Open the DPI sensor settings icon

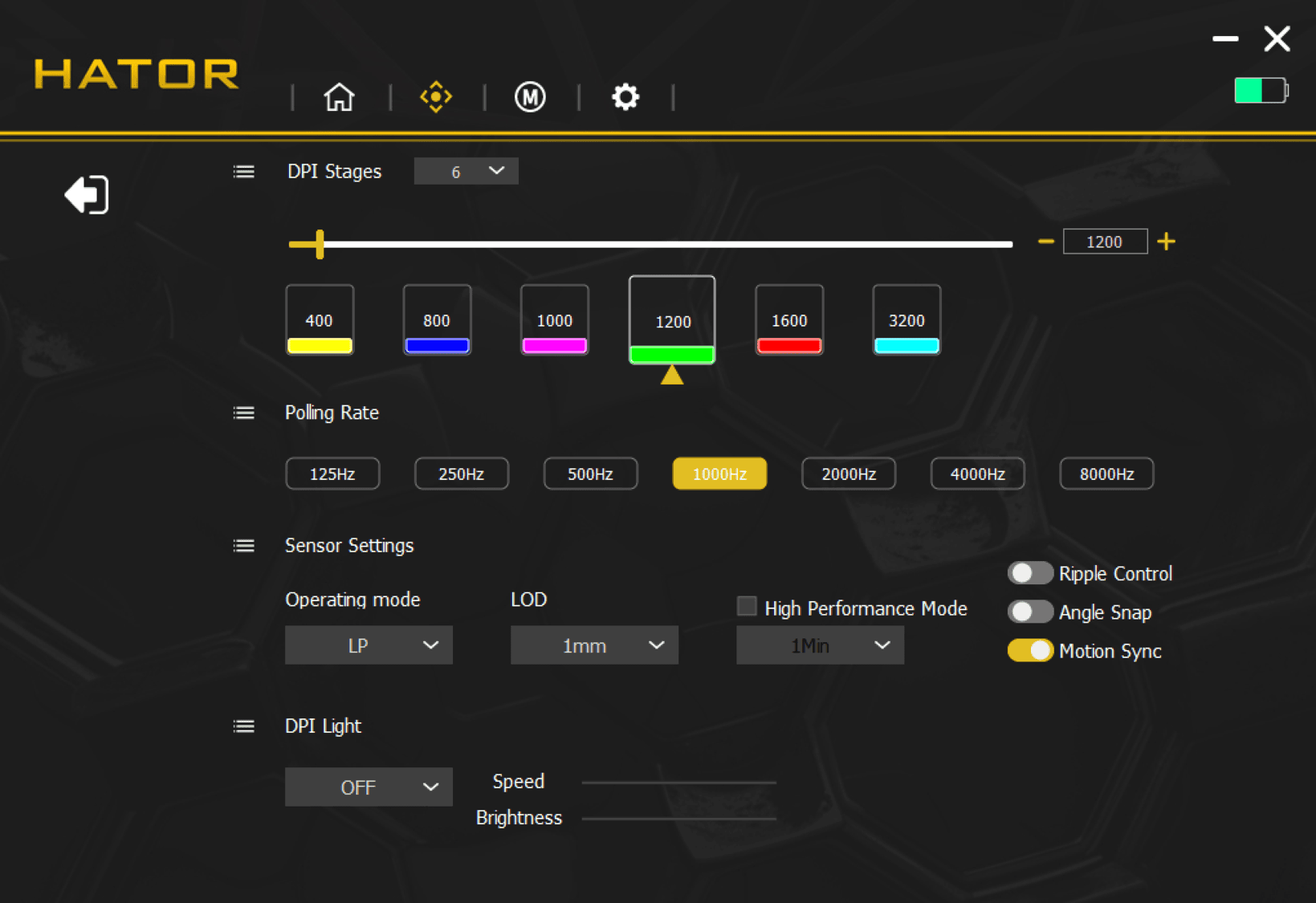pos(436,97)
